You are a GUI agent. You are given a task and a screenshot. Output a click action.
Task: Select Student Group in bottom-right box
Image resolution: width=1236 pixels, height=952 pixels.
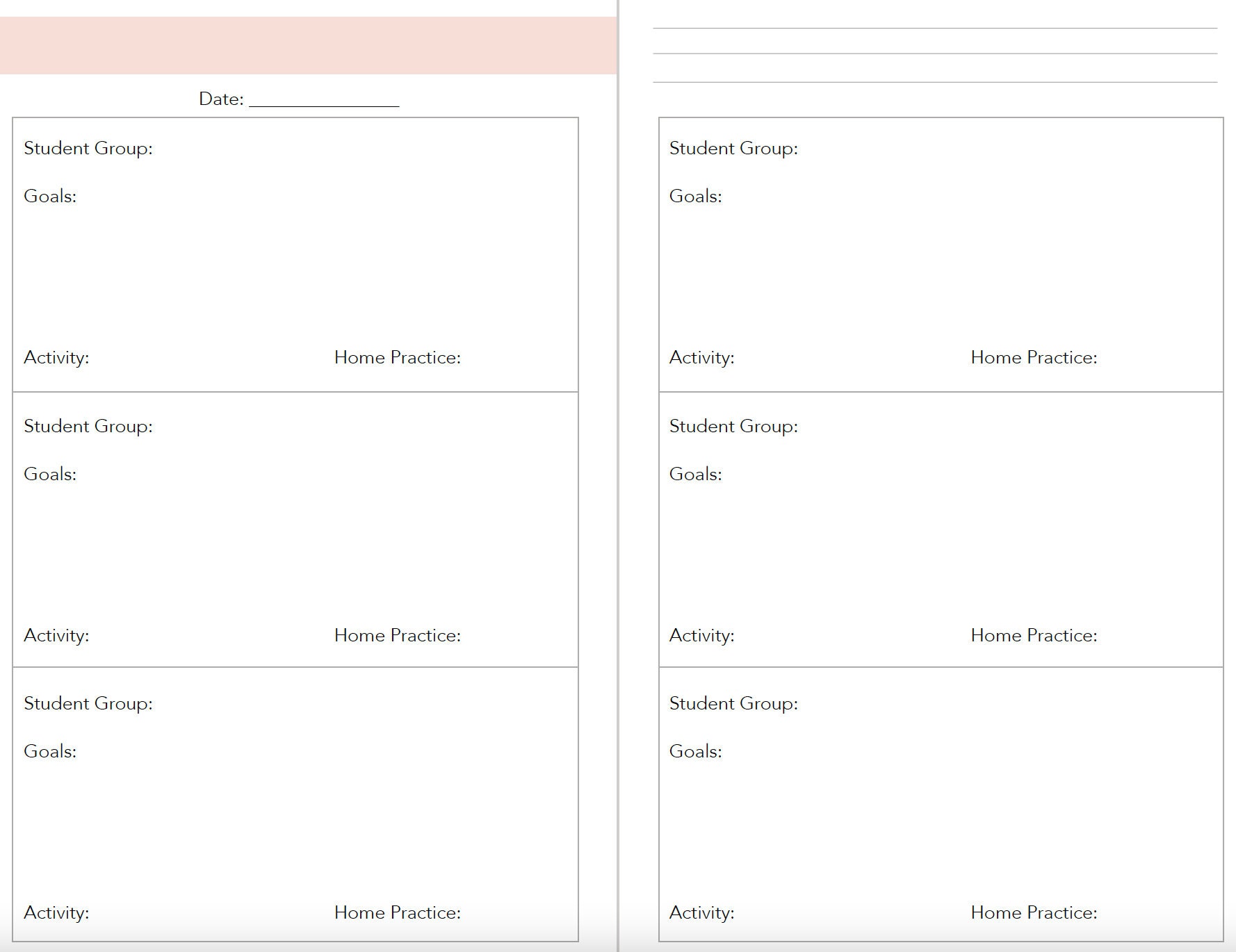(x=733, y=704)
